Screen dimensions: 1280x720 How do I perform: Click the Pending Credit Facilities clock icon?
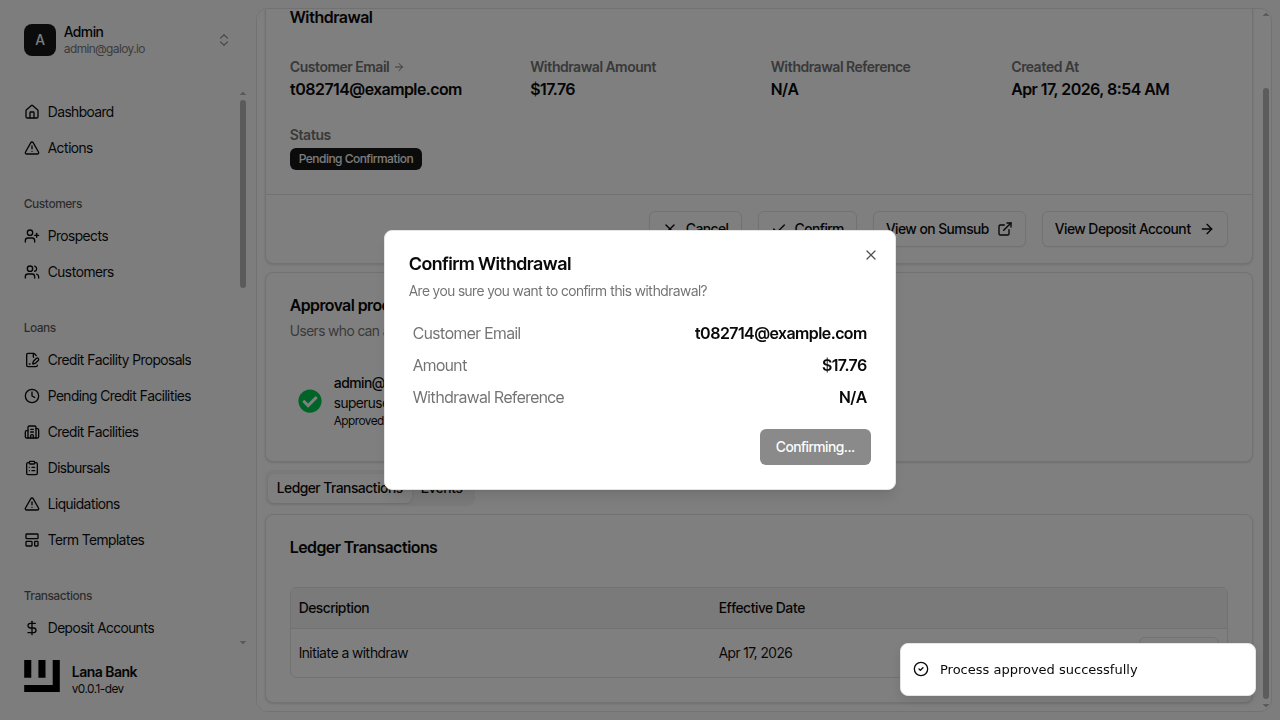[32, 396]
